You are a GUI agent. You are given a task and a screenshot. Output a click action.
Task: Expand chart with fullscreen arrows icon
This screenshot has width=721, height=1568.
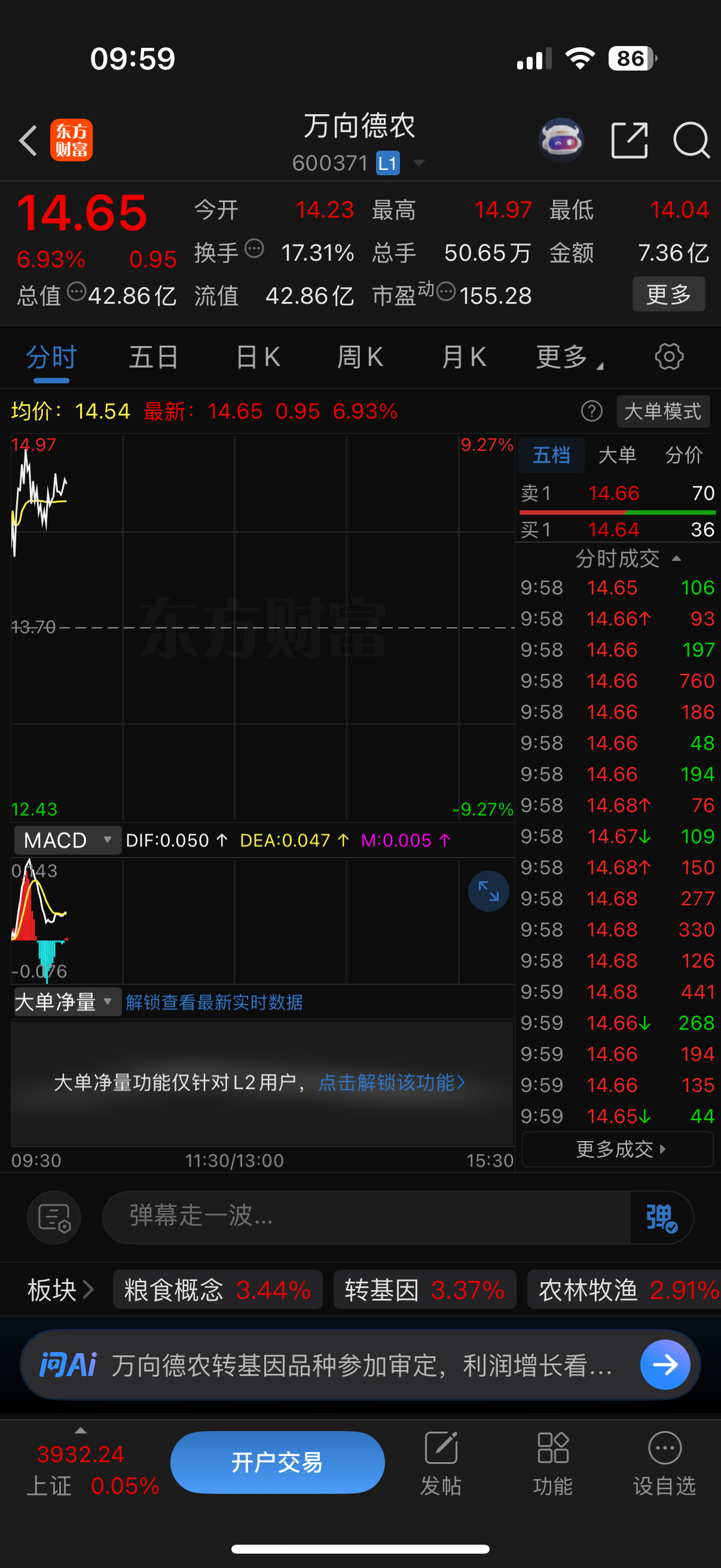(488, 891)
